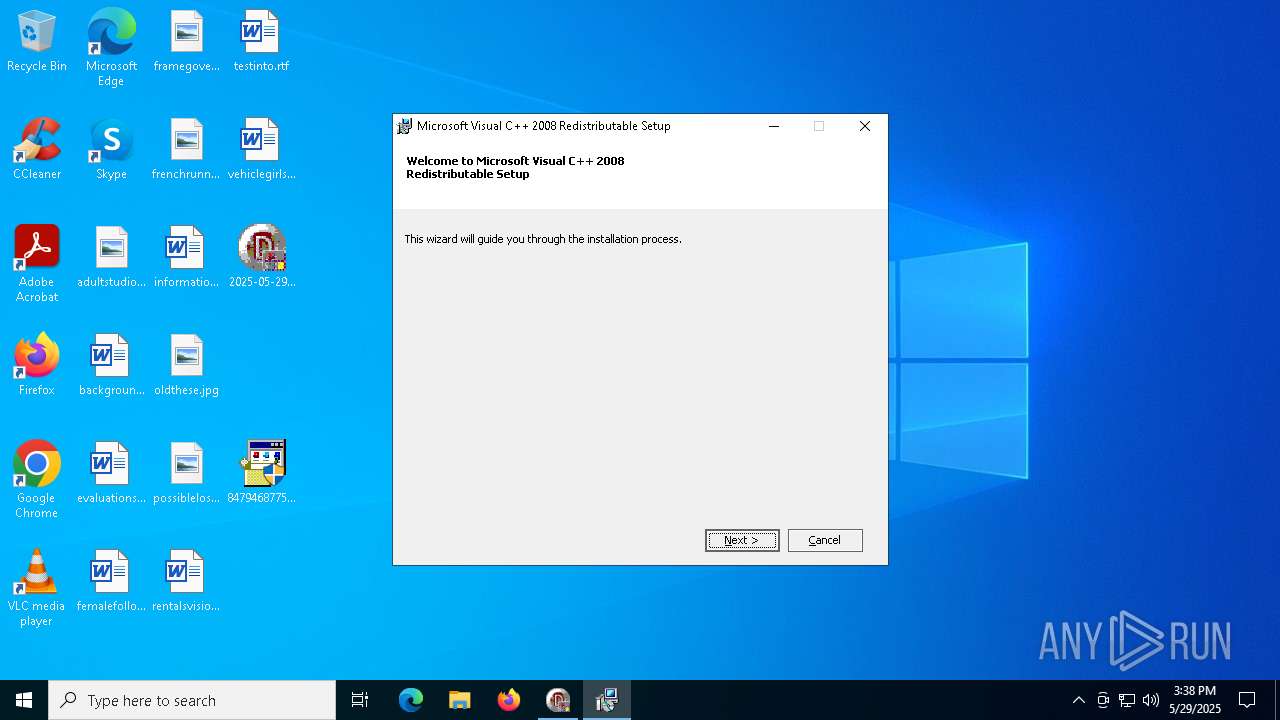Show hidden system tray icons
The width and height of the screenshot is (1280, 720).
[x=1078, y=700]
